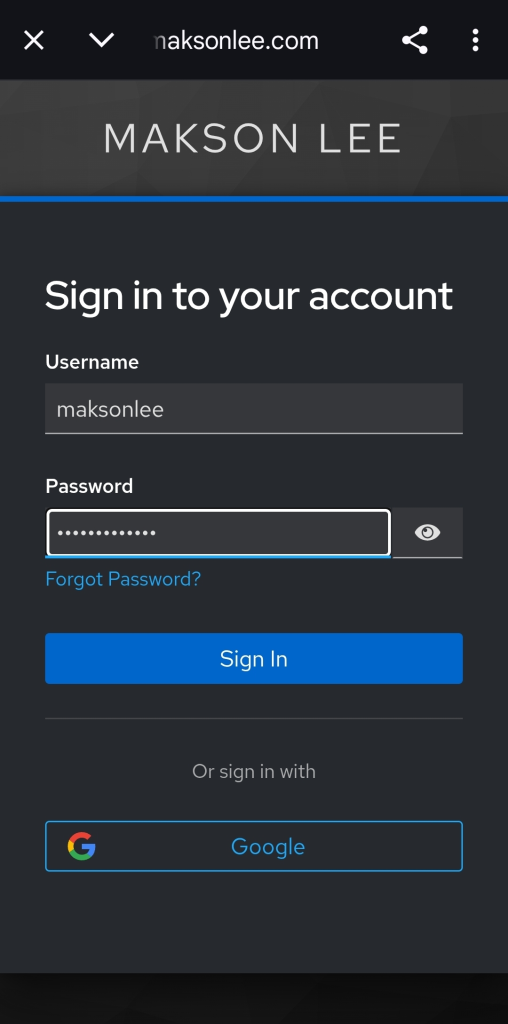The image size is (508, 1024).
Task: Click the blue Sign In button
Action: point(254,658)
